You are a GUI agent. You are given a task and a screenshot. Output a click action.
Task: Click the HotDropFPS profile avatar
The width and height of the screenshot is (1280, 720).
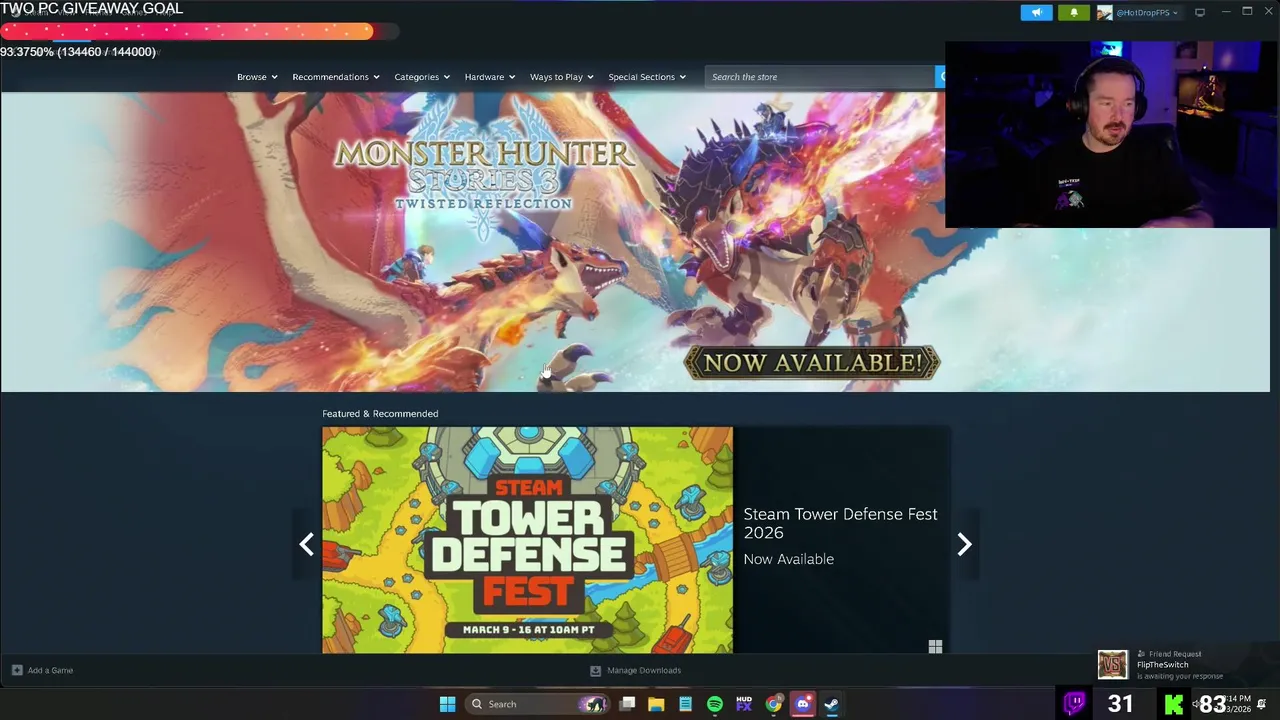(x=1105, y=12)
